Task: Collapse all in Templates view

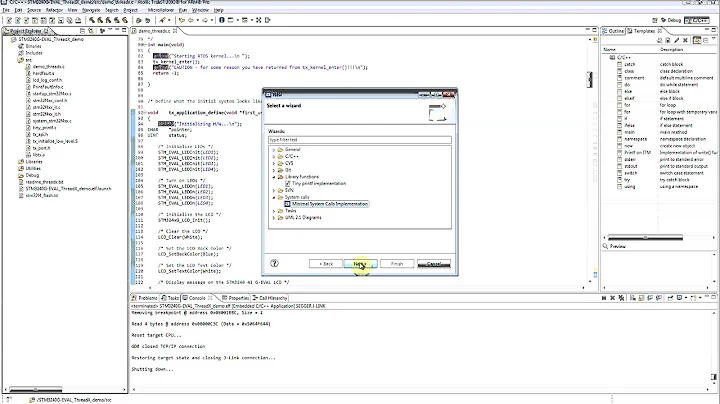Action: [705, 40]
